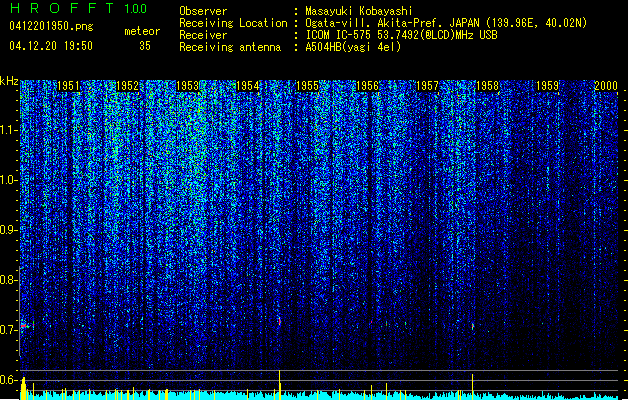Click the kHz axis unit label
The height and width of the screenshot is (400, 629).
[9, 81]
